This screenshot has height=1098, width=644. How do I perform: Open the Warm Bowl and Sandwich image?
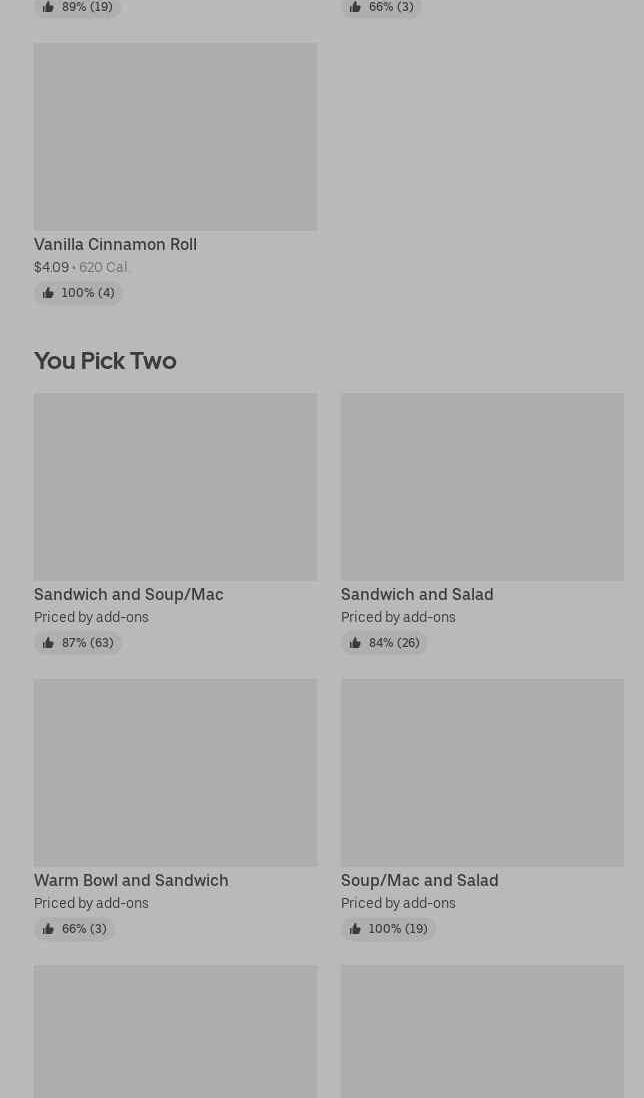pyautogui.click(x=175, y=772)
